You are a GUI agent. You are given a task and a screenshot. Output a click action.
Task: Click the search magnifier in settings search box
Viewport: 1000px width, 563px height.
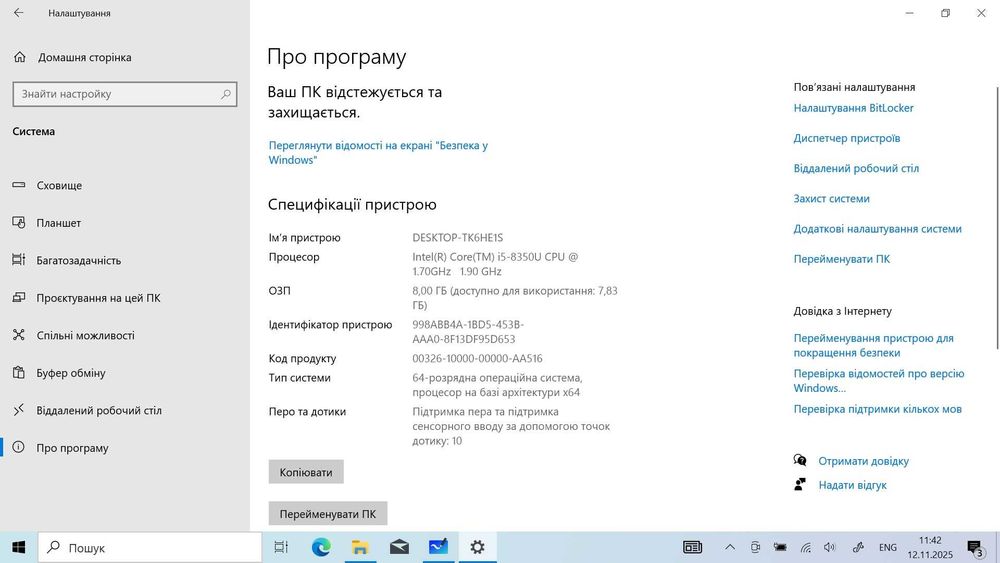coord(226,94)
